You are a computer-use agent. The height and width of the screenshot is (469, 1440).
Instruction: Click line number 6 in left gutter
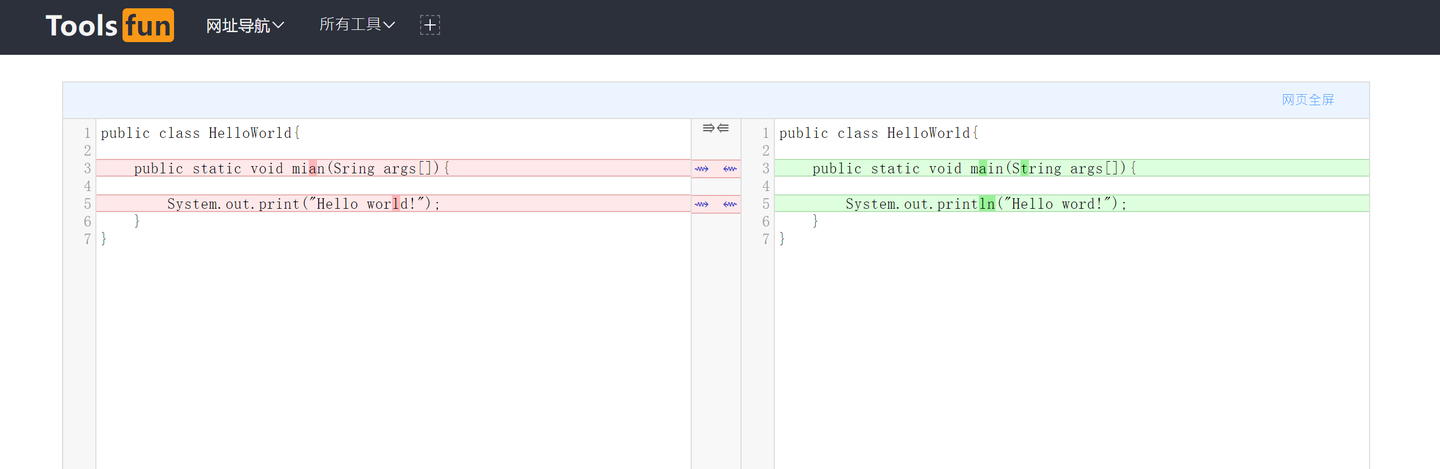click(87, 221)
